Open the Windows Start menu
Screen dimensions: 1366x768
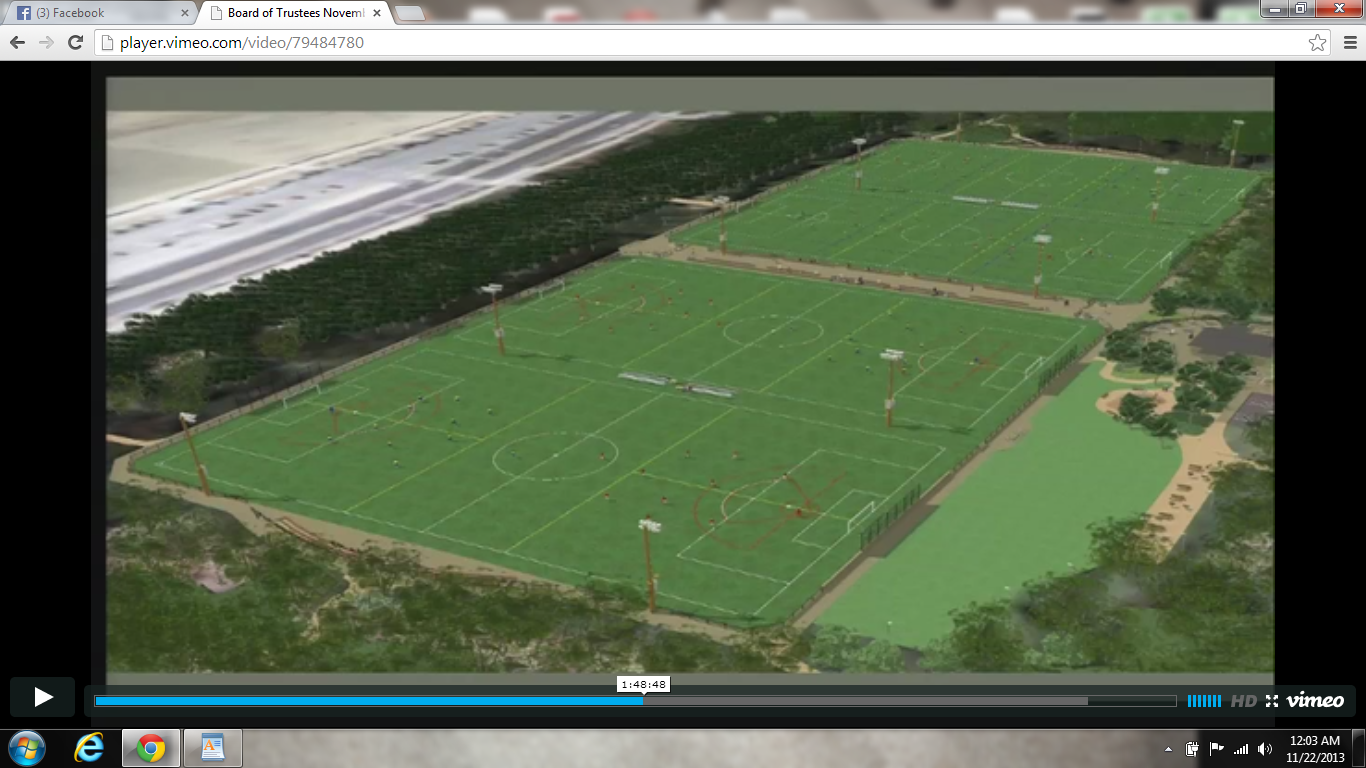click(27, 747)
